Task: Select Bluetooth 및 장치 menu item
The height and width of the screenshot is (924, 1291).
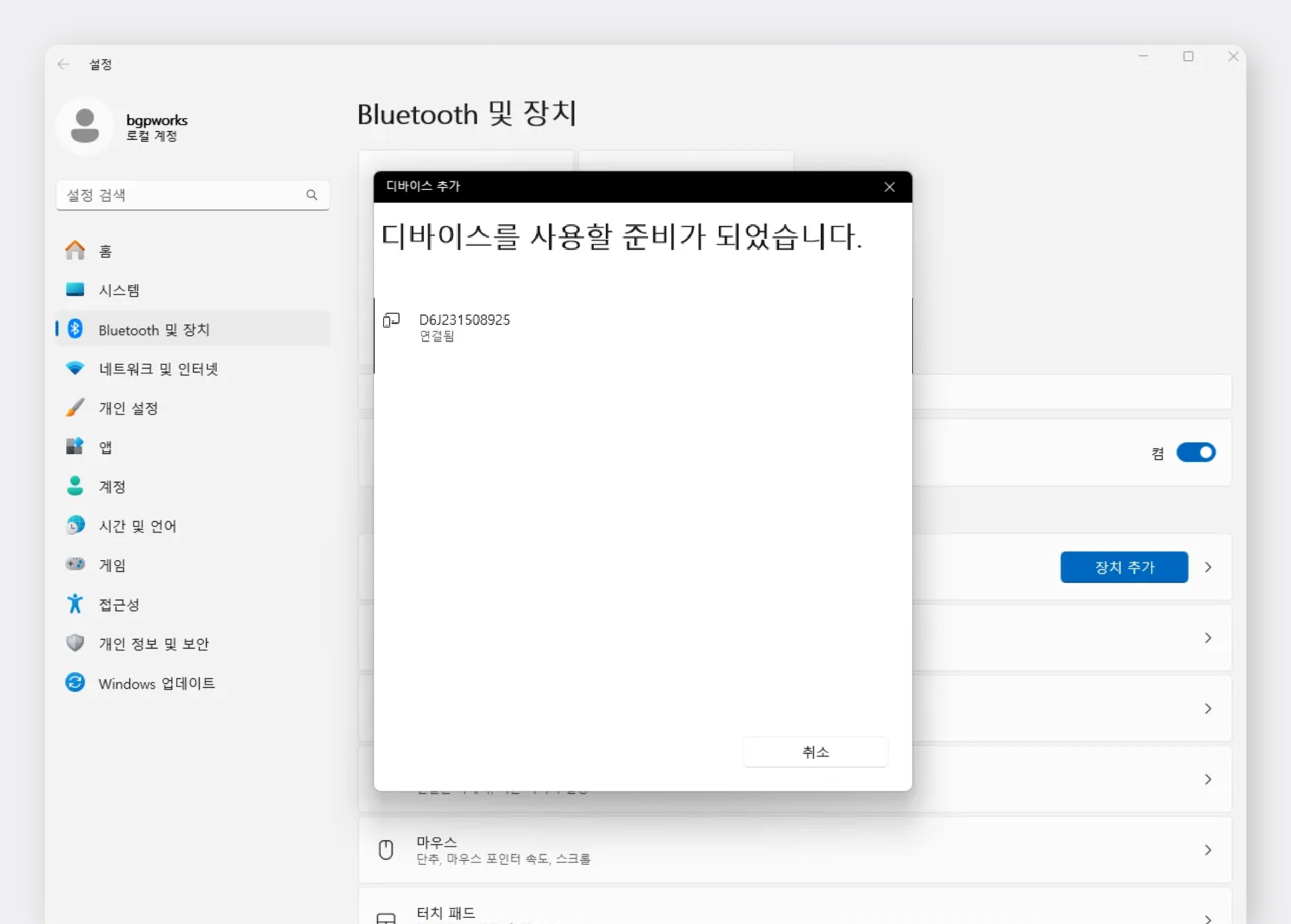Action: tap(193, 329)
